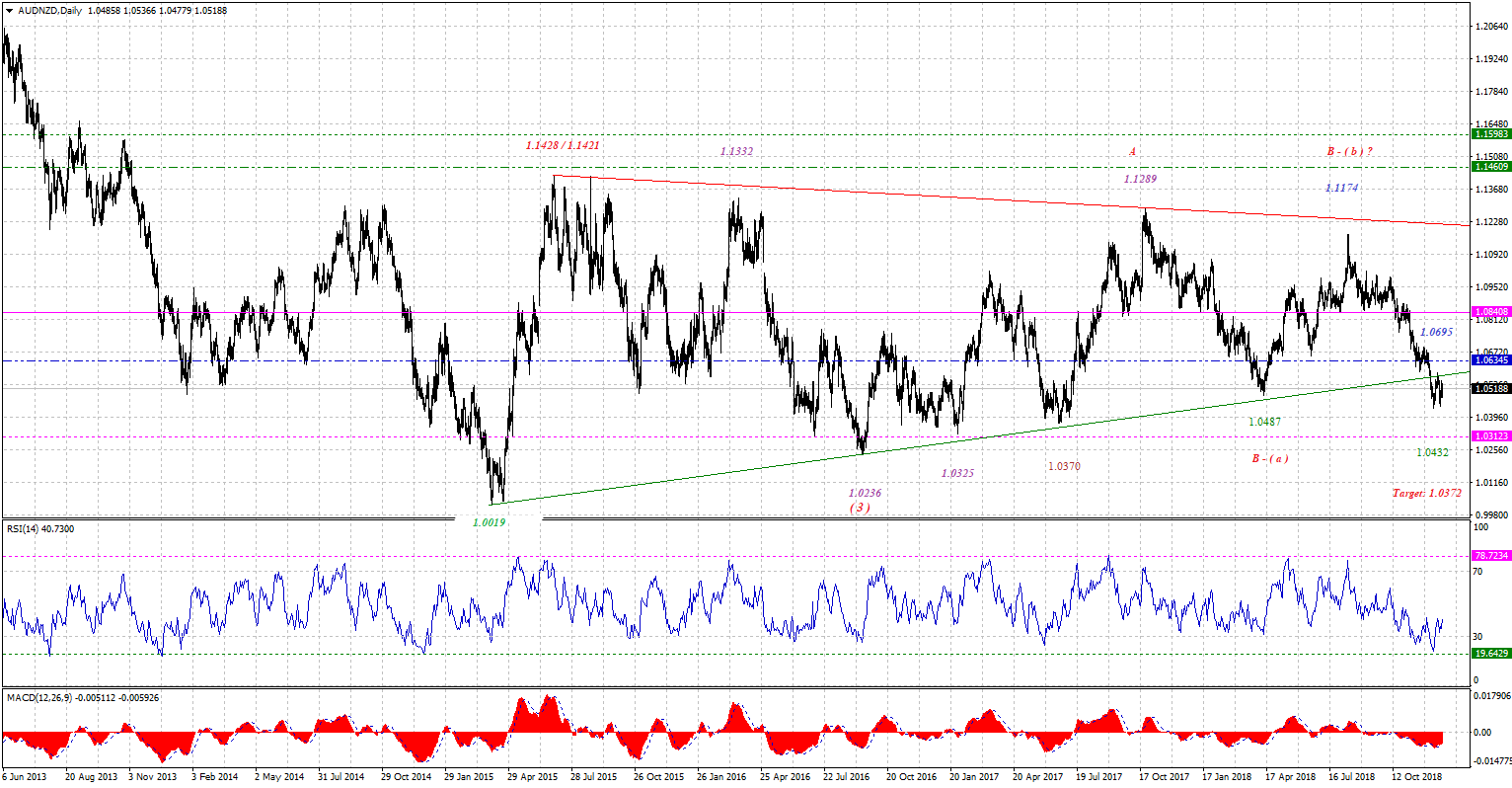
Task: Click the red Target: 1.0372 label
Action: click(x=1426, y=493)
